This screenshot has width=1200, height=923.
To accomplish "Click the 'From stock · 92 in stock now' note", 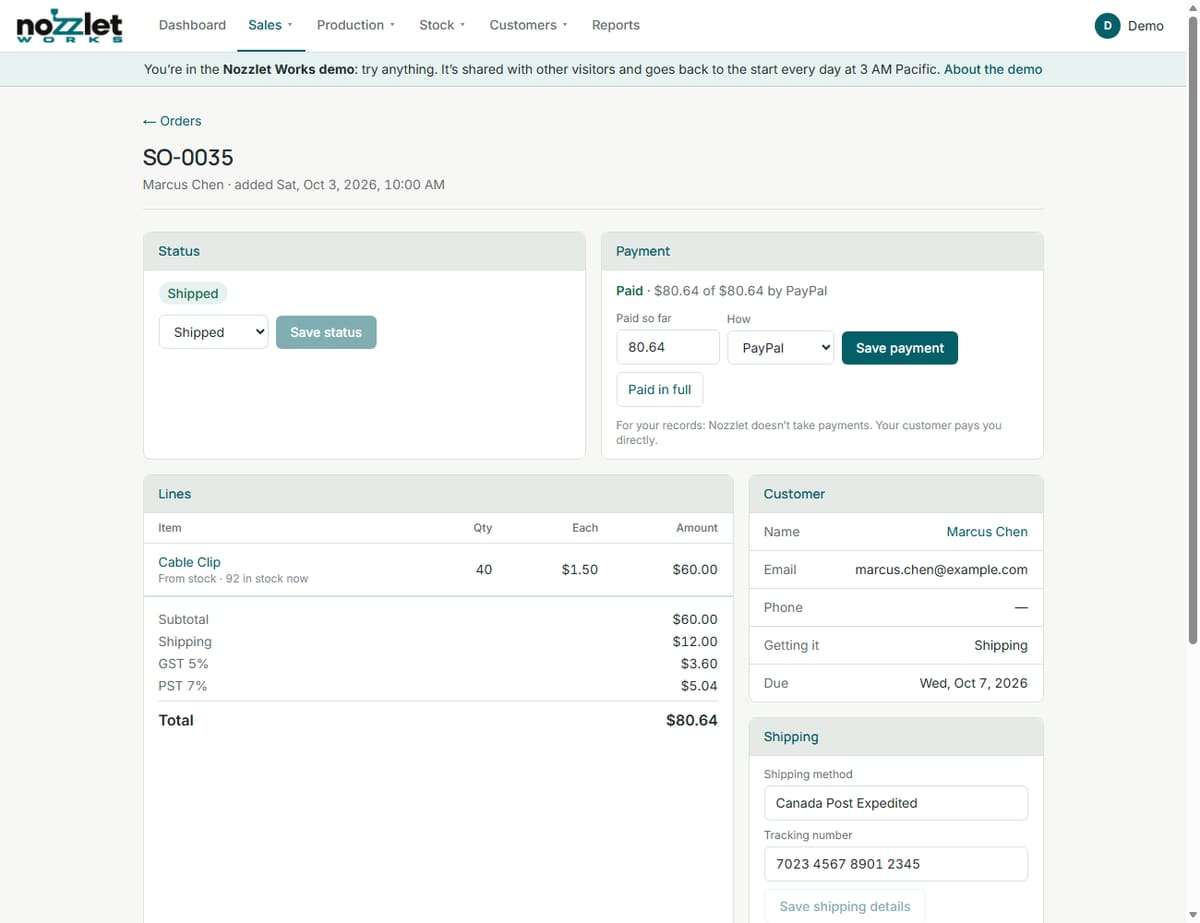I will (x=233, y=579).
